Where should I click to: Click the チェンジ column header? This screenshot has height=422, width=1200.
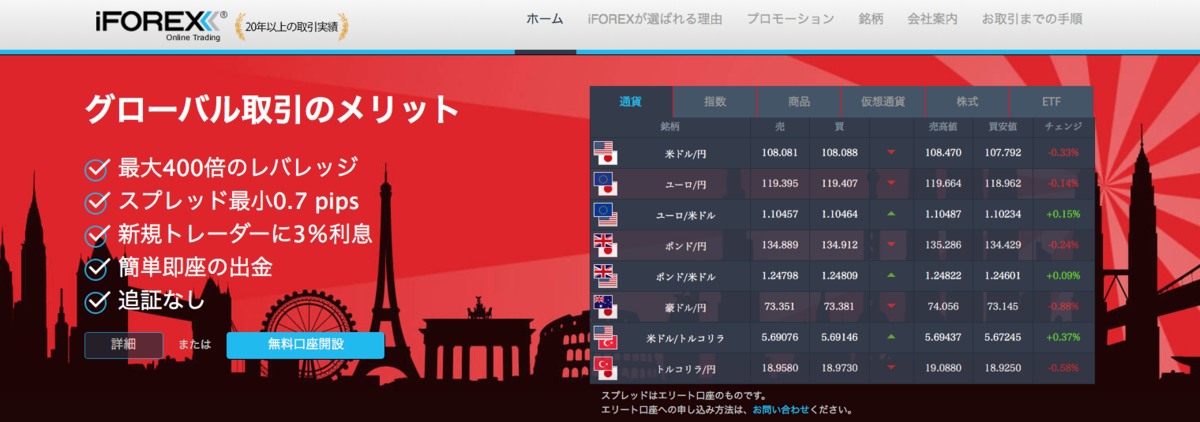click(1062, 127)
